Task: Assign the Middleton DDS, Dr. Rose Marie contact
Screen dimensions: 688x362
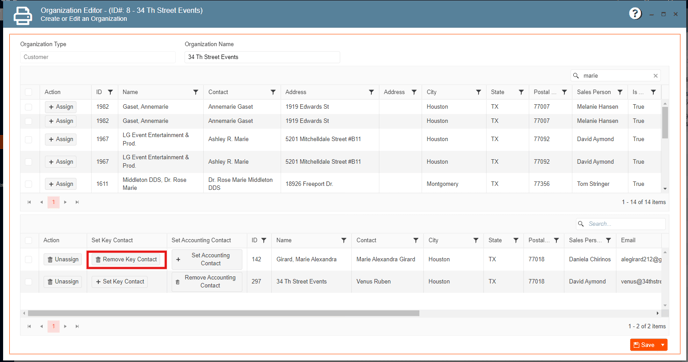Action: [x=61, y=184]
